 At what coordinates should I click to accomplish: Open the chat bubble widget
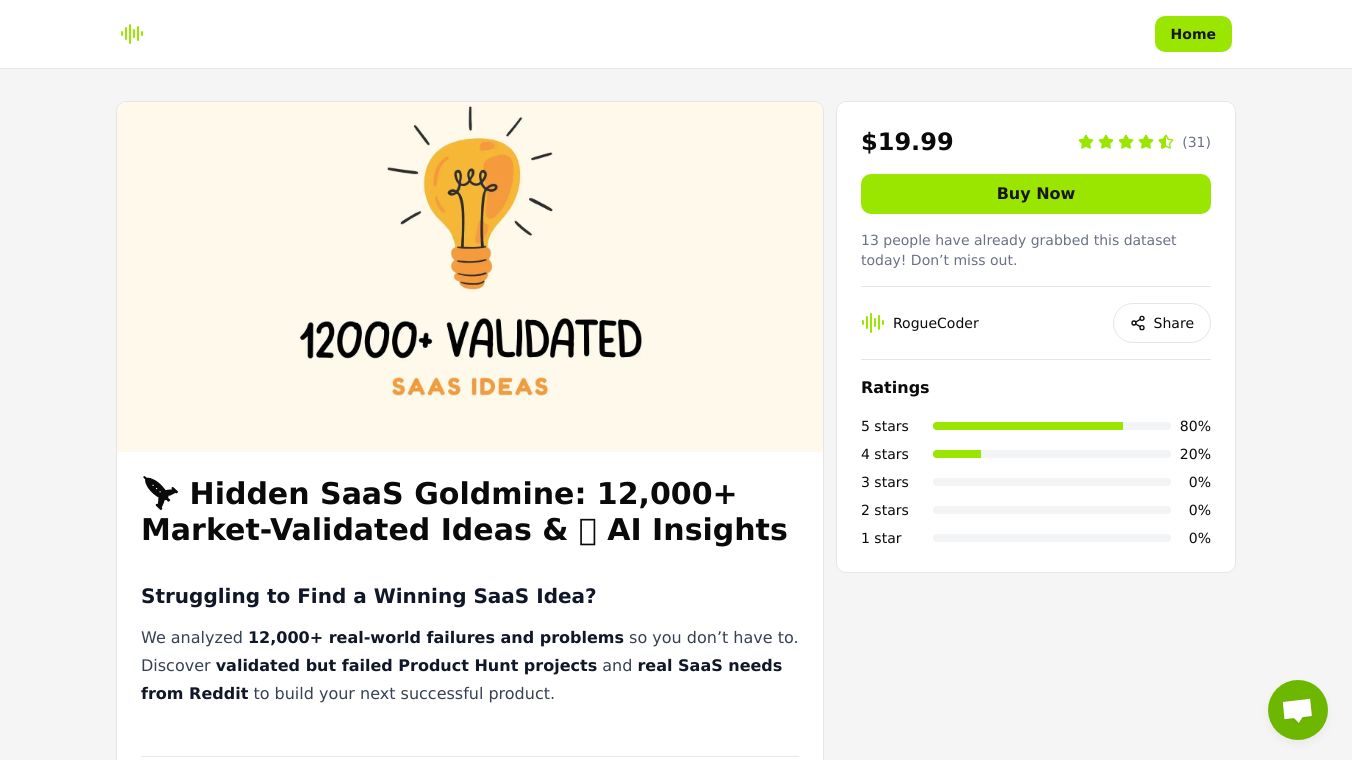pyautogui.click(x=1297, y=710)
